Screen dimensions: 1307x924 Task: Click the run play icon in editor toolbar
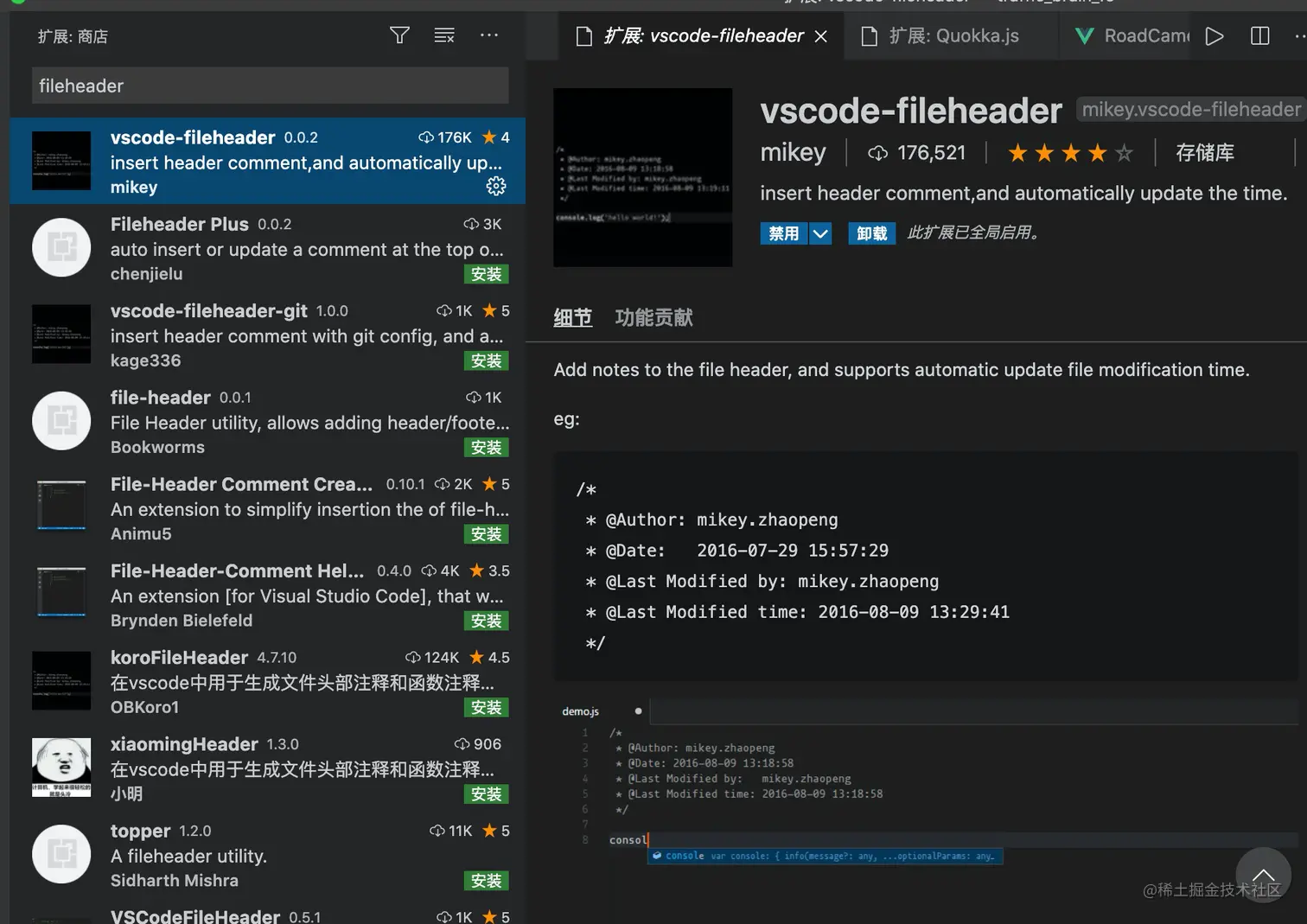1215,36
